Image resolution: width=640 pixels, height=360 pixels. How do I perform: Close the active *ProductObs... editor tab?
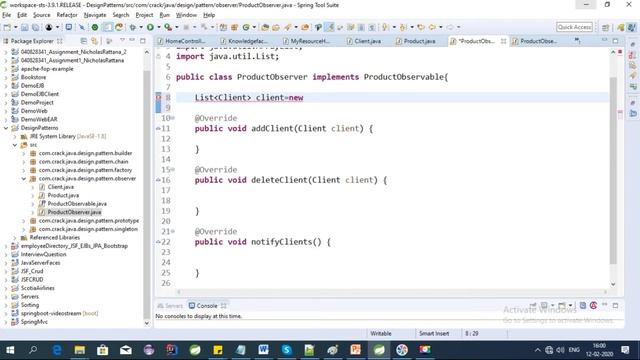[x=503, y=41]
